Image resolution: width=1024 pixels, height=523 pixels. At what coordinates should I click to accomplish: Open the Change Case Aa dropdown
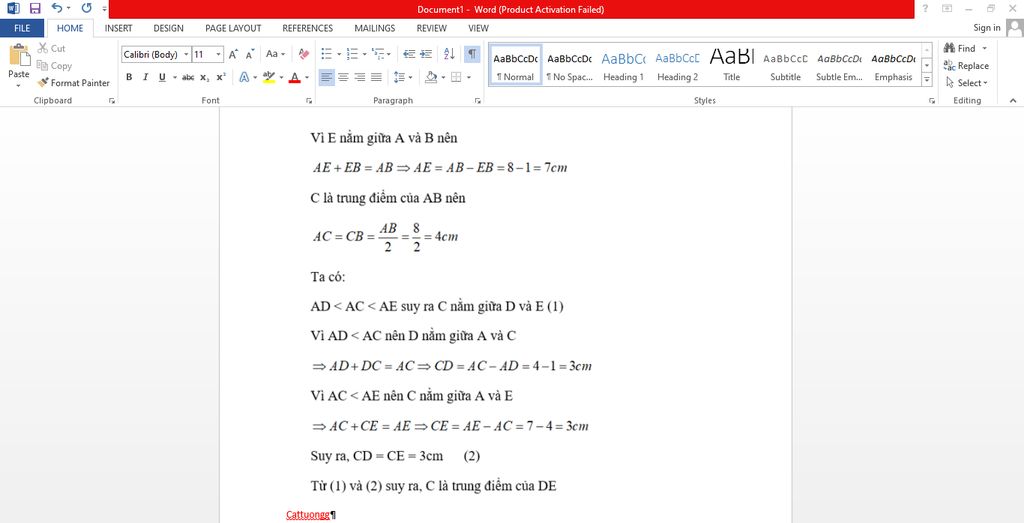click(276, 54)
